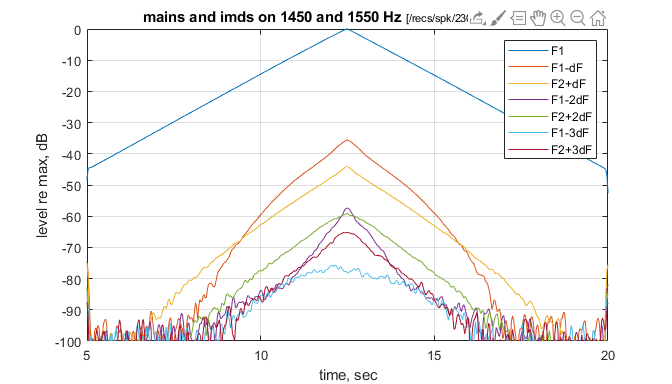
Task: Click the orange F1-dF legend line sample
Action: coord(528,67)
